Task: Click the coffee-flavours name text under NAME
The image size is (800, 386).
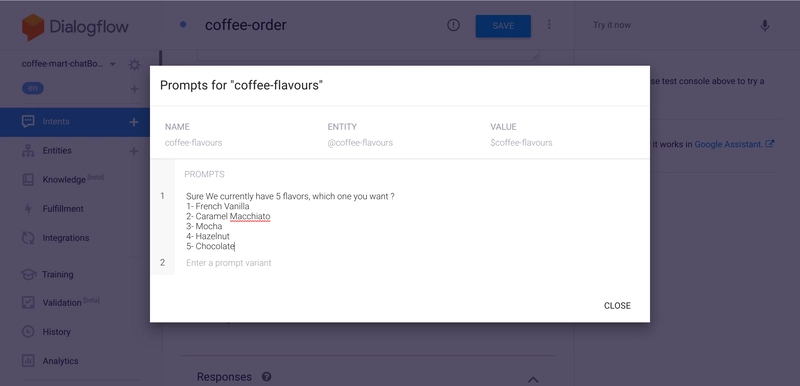Action: click(193, 143)
